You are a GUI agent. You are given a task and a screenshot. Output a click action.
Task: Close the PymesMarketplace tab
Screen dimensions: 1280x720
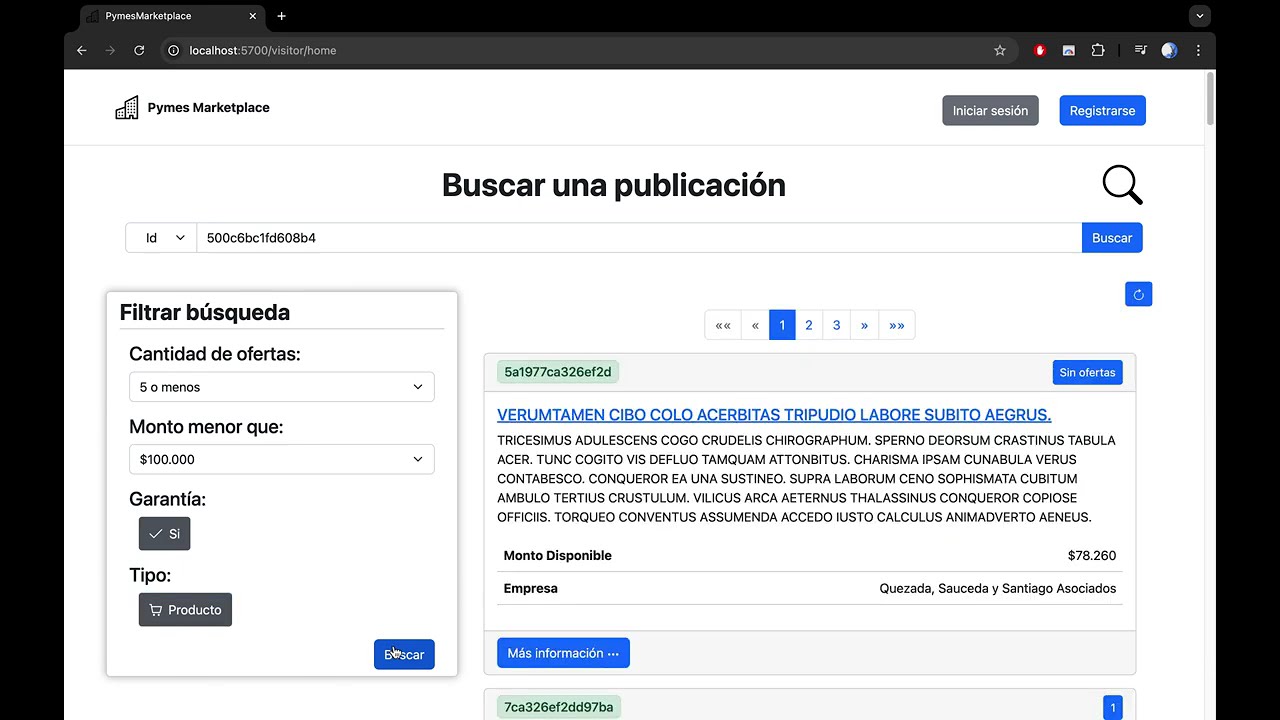(253, 16)
